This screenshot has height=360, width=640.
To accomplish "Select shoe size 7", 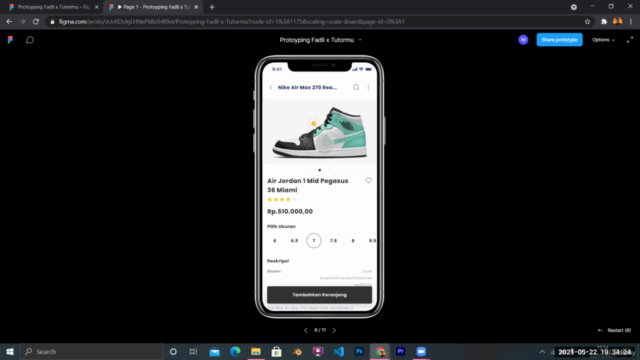I will [314, 241].
